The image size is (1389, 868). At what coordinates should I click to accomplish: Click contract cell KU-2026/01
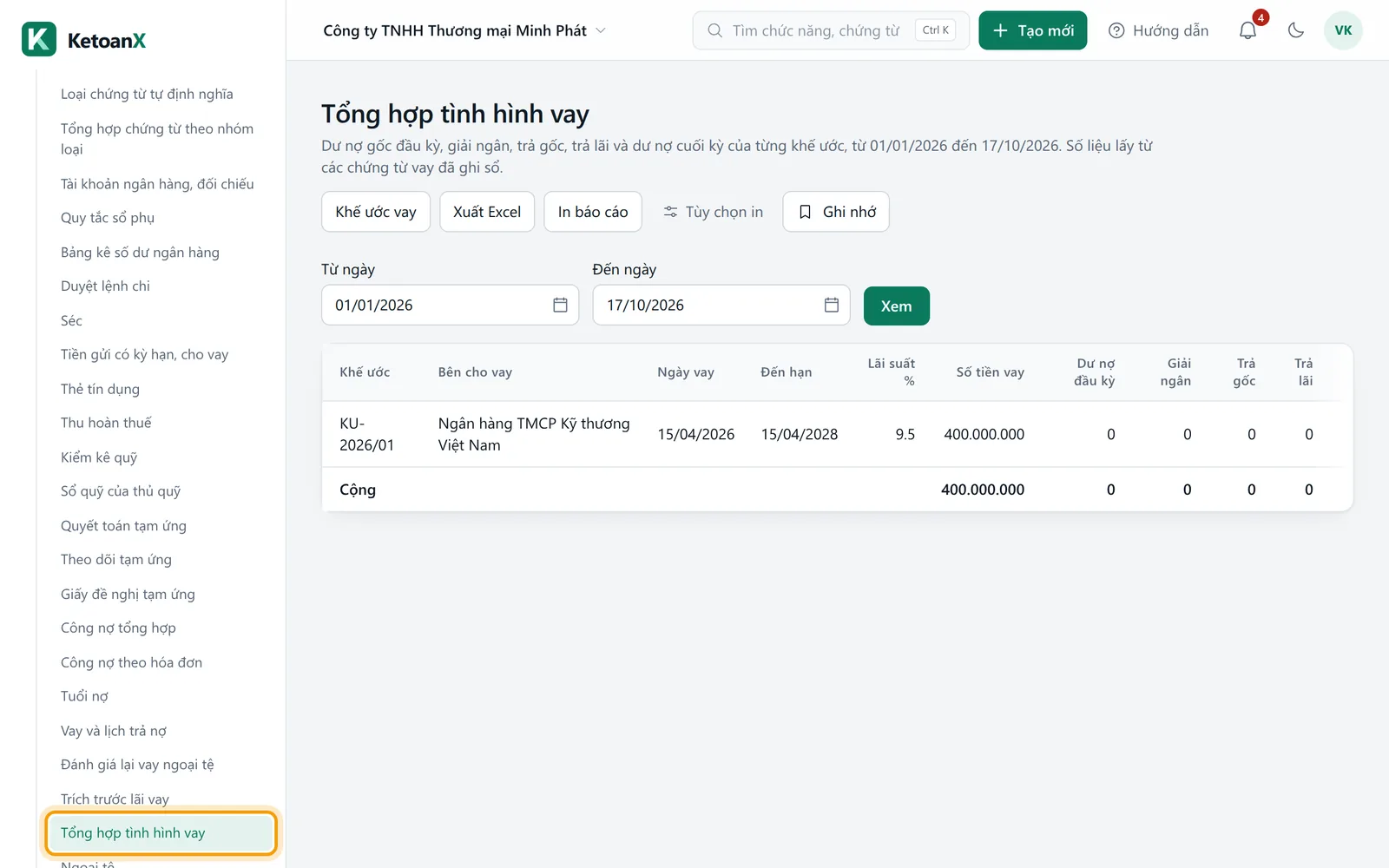point(367,434)
